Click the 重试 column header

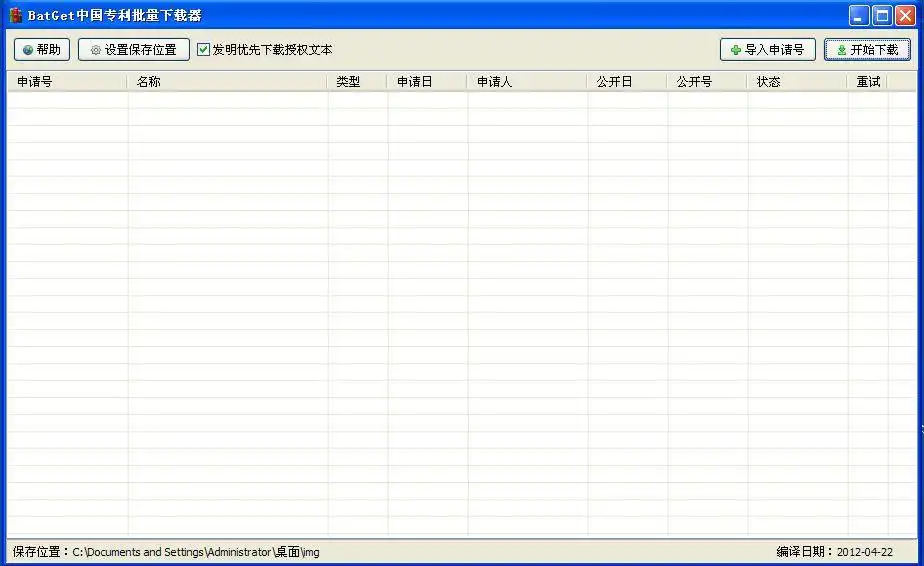tap(867, 81)
